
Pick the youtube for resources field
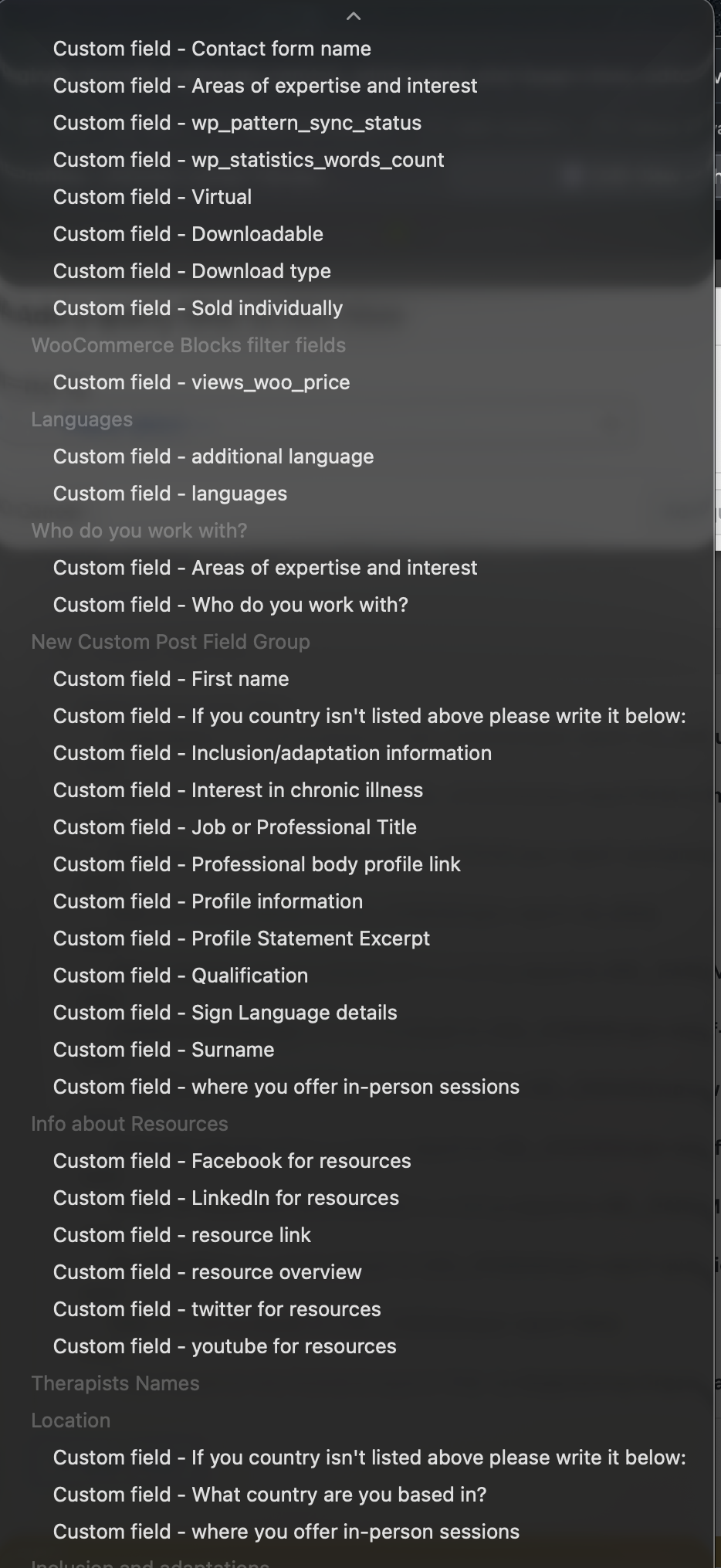[224, 1346]
